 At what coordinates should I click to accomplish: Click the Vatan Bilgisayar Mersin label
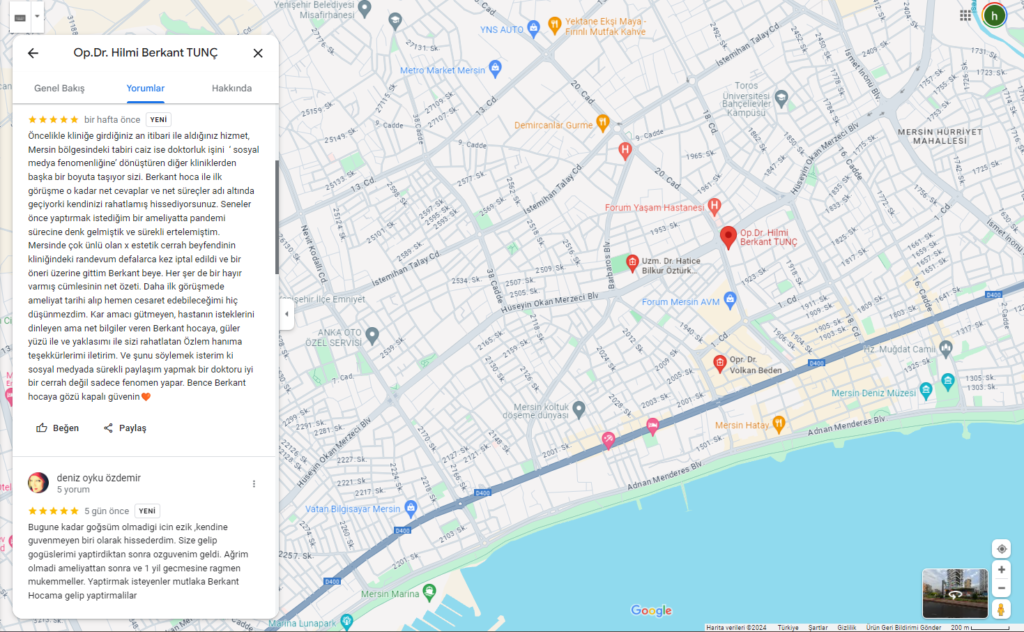353,509
